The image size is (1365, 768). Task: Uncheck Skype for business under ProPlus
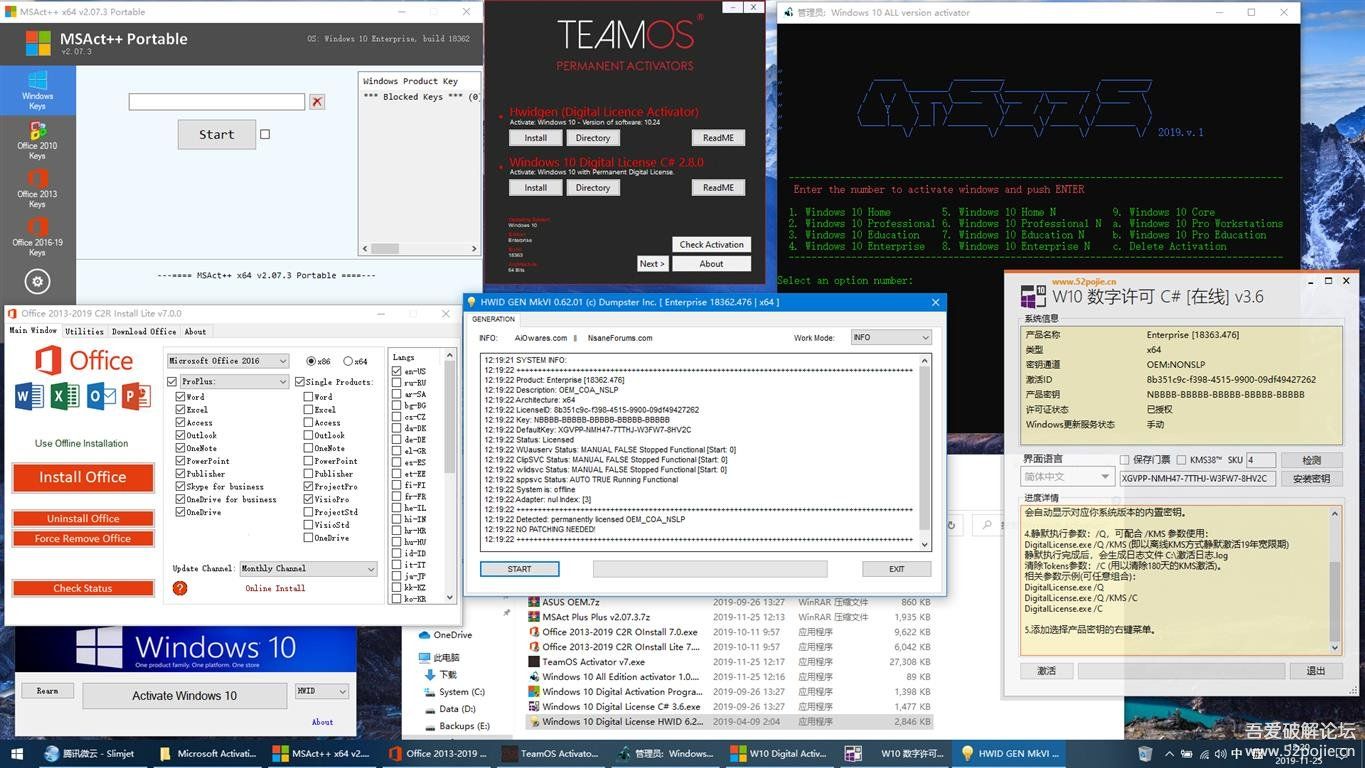180,486
